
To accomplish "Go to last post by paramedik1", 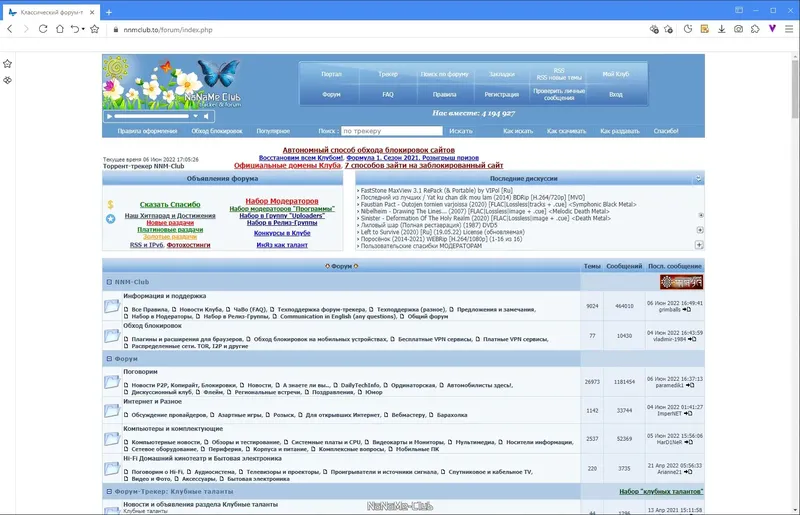I will pos(690,385).
